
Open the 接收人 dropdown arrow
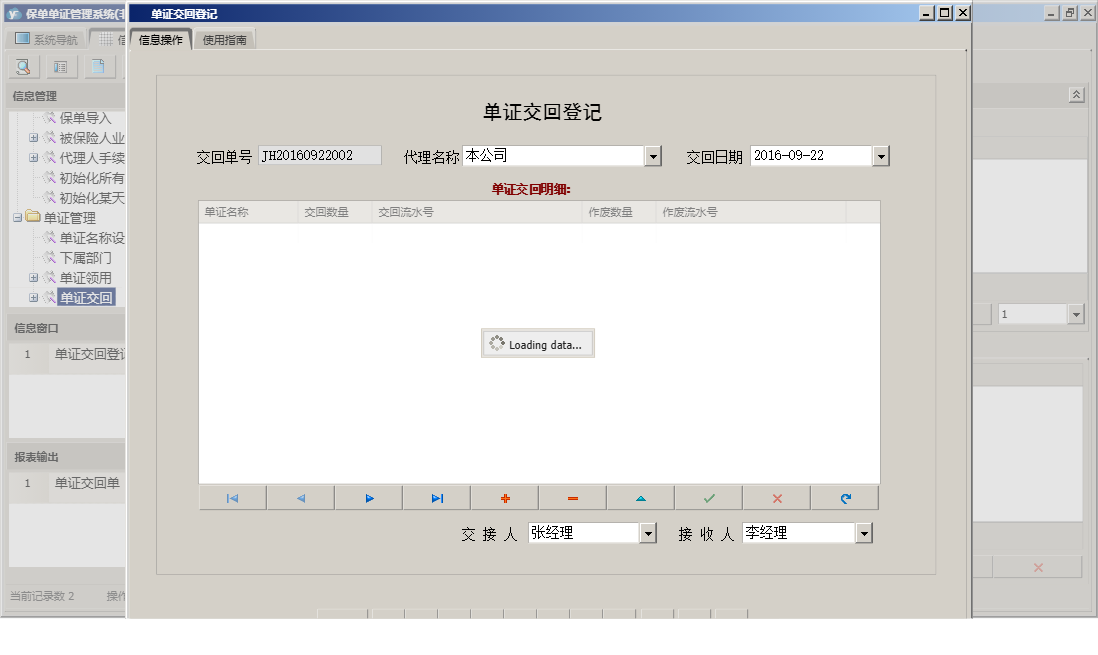864,534
